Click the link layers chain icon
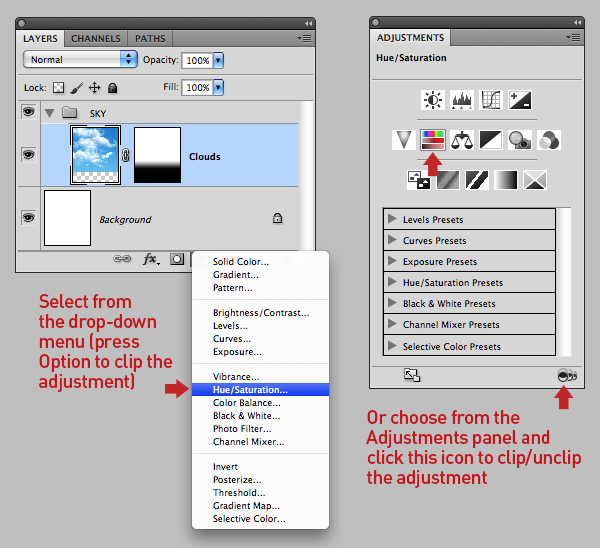Image resolution: width=600 pixels, height=548 pixels. pos(122,259)
